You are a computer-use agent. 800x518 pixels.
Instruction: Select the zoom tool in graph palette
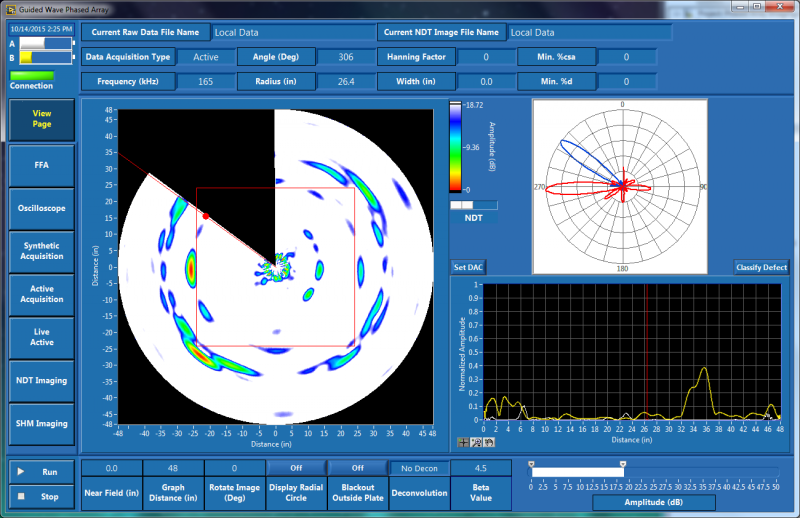click(477, 441)
